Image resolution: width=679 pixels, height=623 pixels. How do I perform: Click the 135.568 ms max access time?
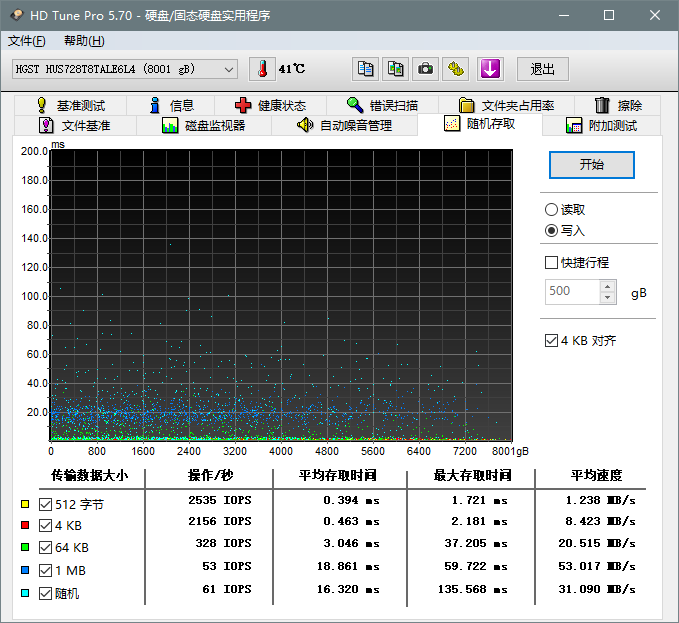[x=472, y=590]
